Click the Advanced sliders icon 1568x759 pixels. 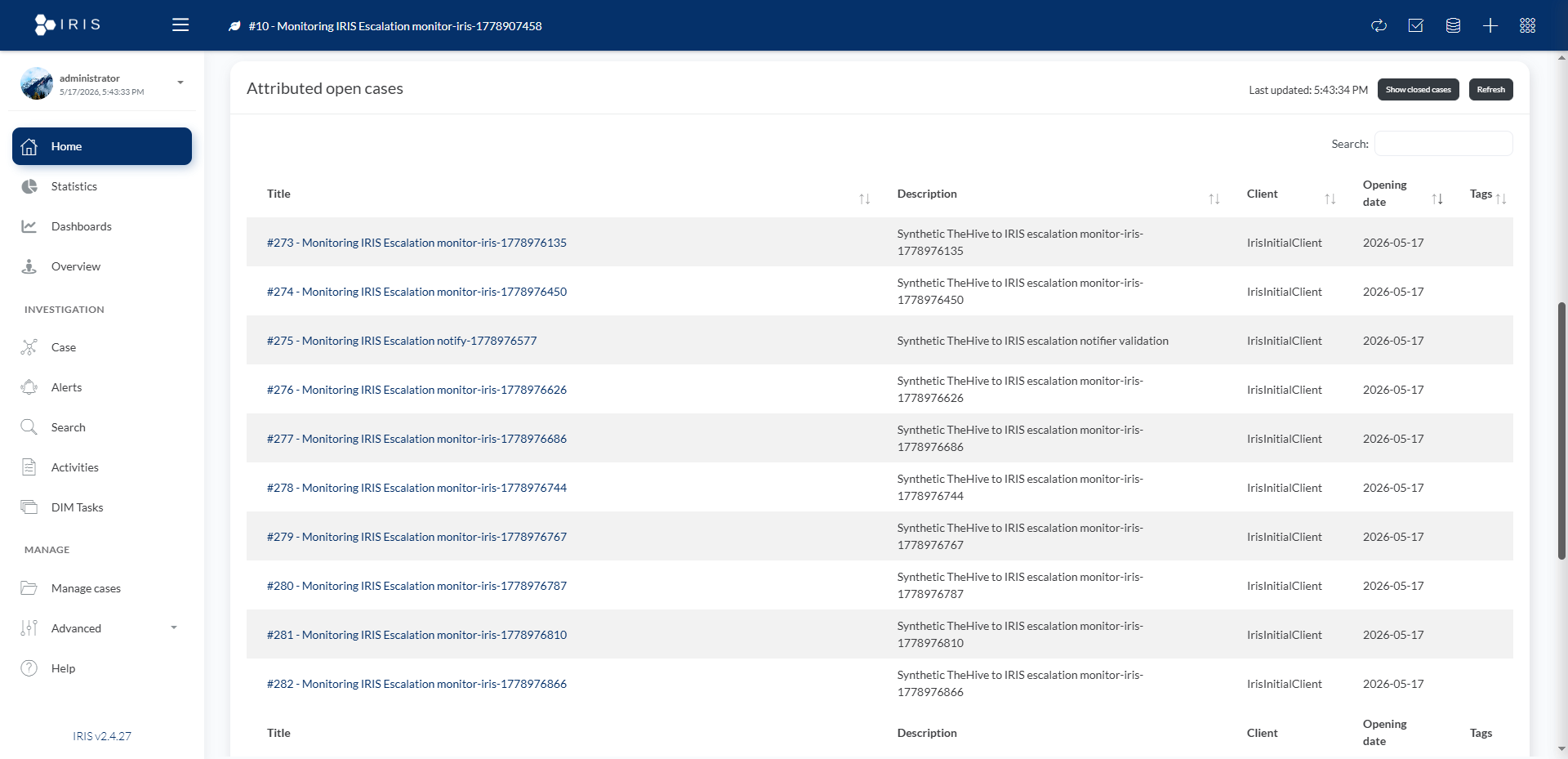[x=29, y=628]
